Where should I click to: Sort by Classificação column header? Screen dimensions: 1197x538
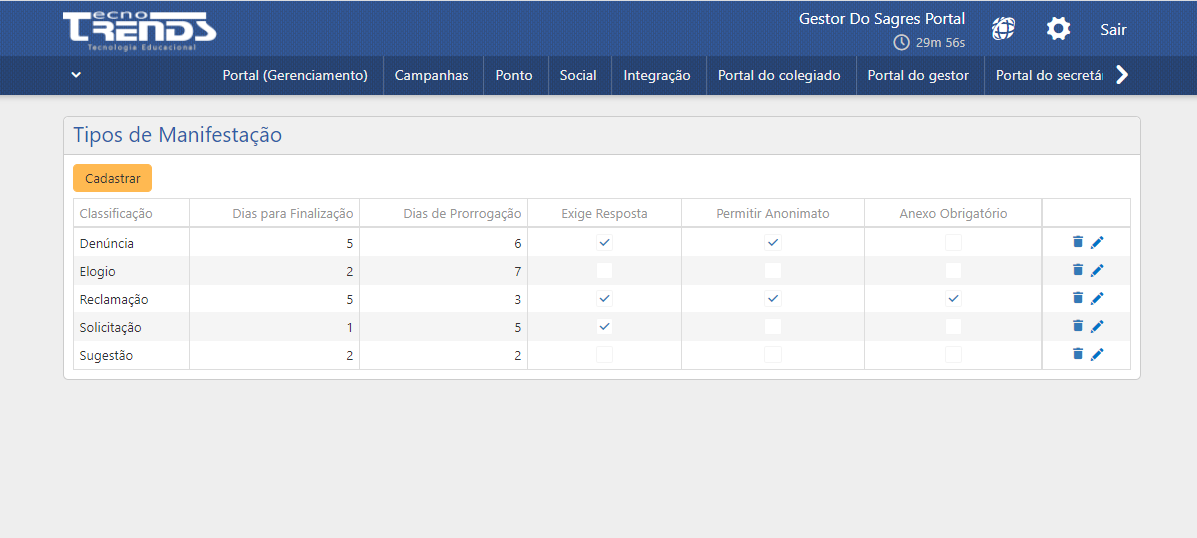point(116,213)
